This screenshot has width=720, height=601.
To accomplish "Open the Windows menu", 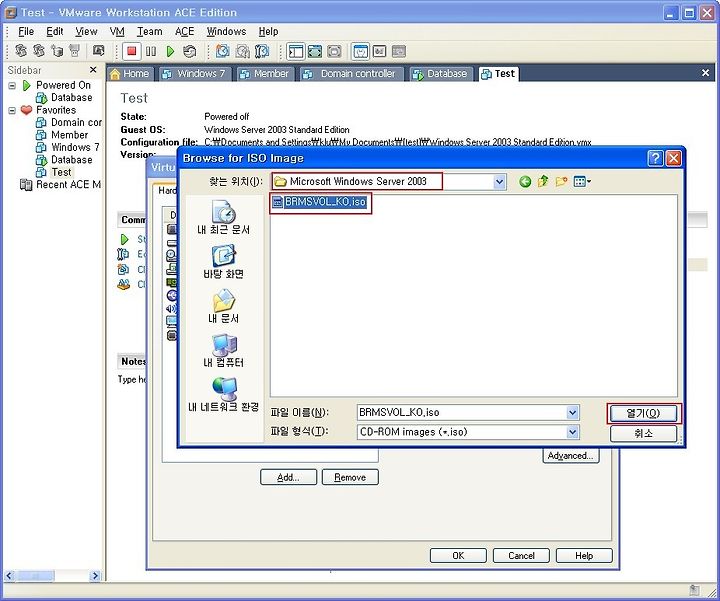I will click(x=226, y=32).
